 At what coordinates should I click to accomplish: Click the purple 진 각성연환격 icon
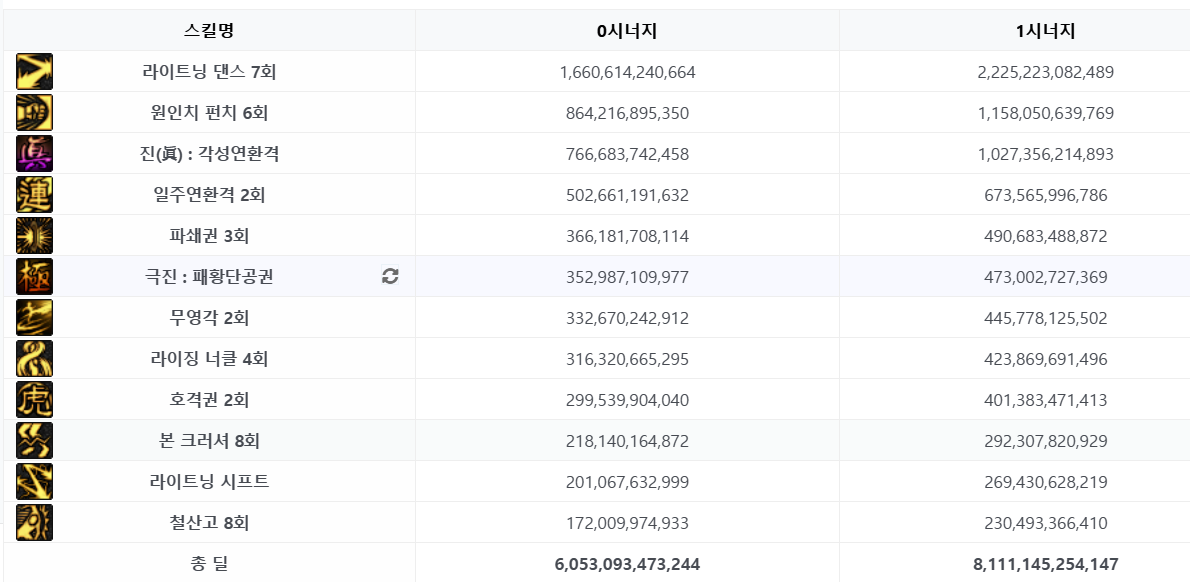34,154
